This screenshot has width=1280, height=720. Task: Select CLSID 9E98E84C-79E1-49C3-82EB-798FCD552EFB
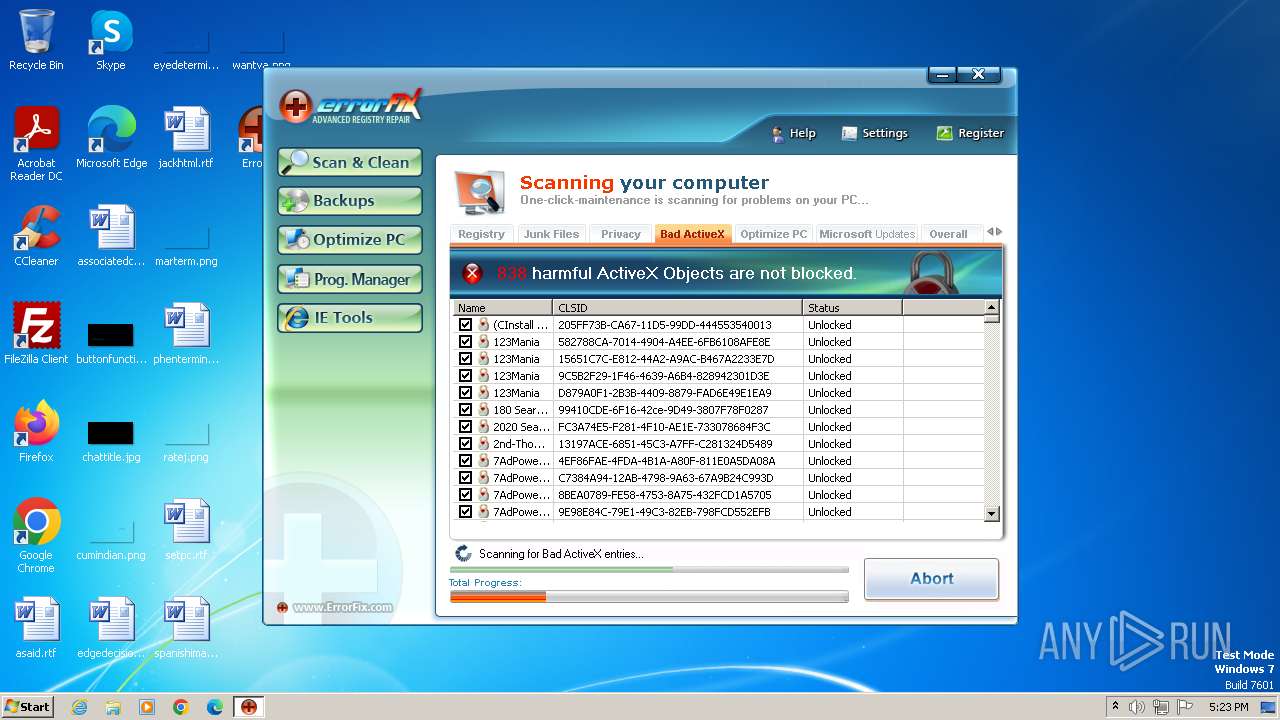[664, 512]
